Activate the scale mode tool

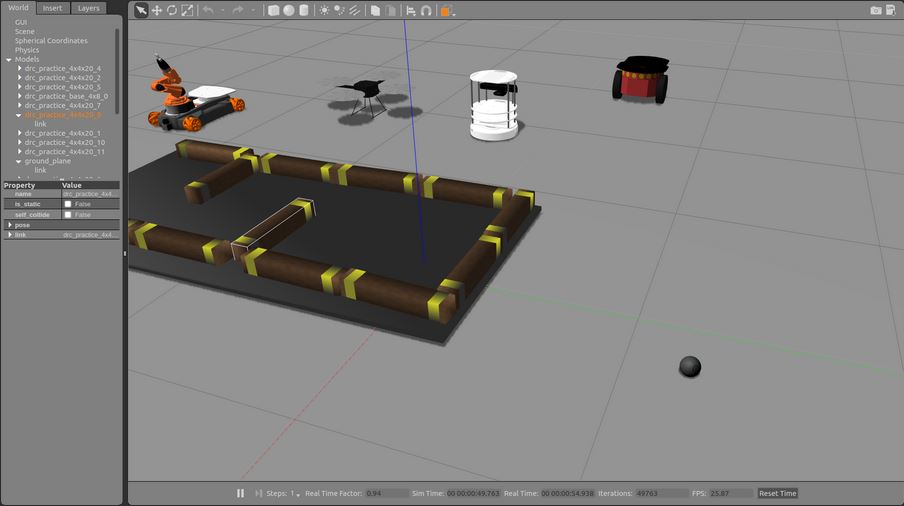(x=187, y=10)
